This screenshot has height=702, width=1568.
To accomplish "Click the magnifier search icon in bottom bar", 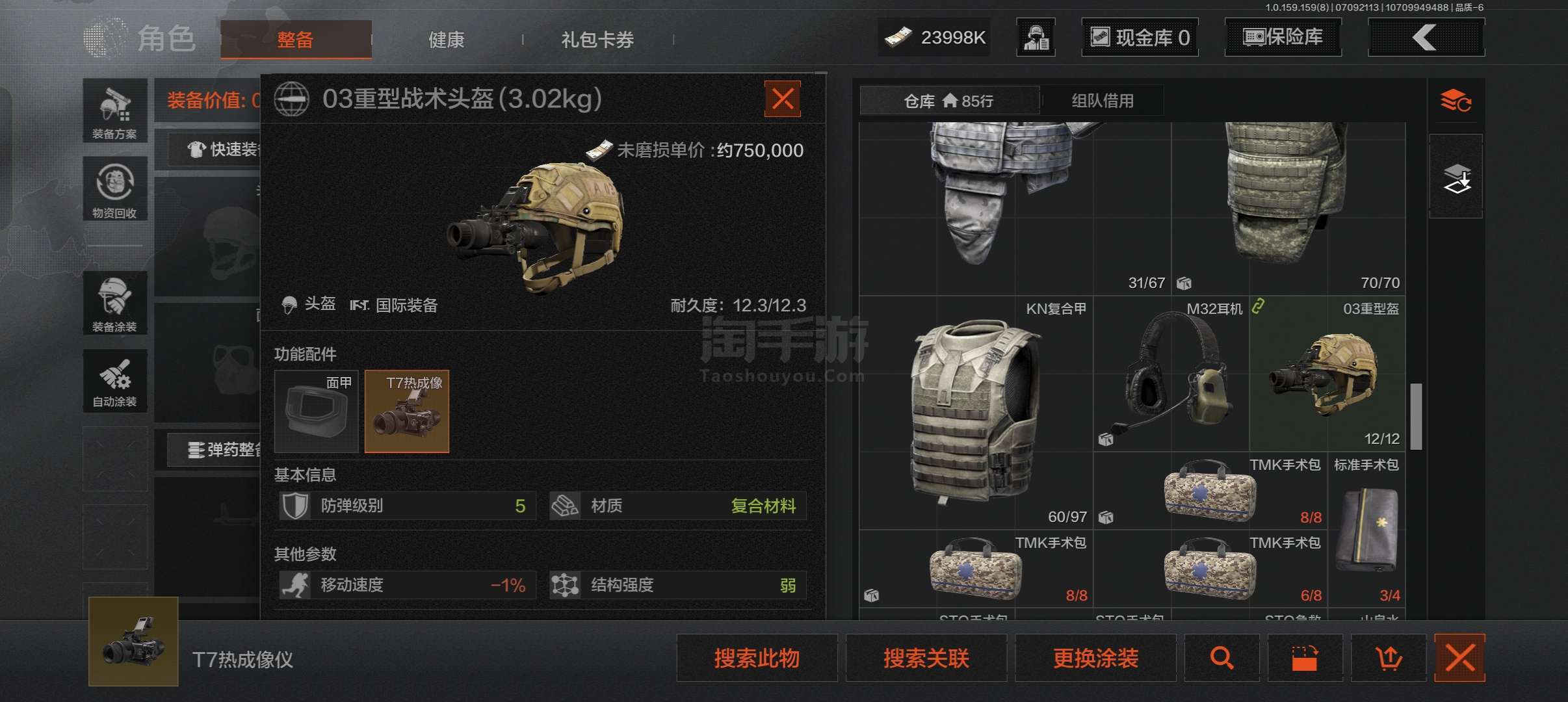I will coord(1222,658).
